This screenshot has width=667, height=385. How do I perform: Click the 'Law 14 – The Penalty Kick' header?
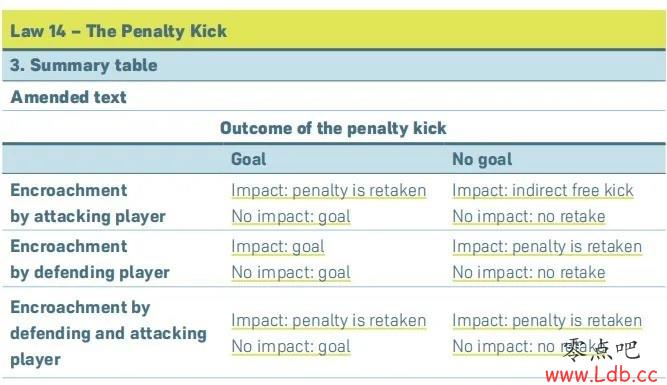pyautogui.click(x=118, y=31)
